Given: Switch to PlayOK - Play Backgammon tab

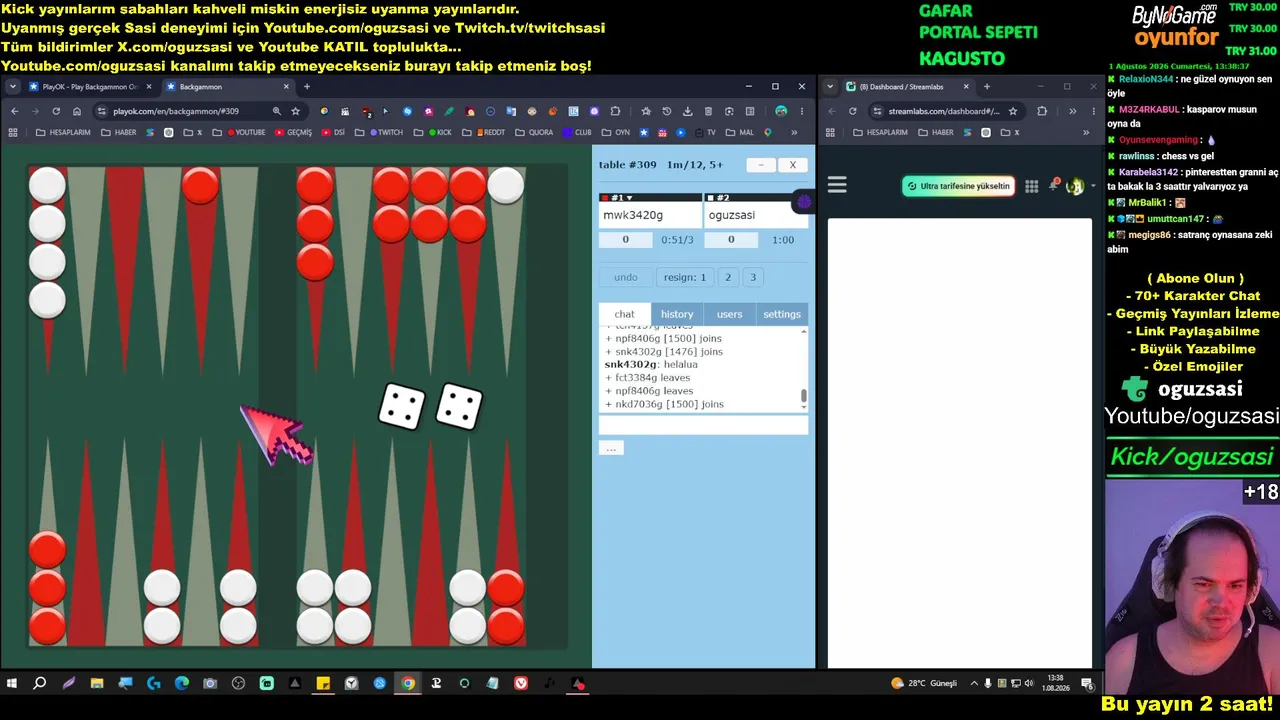Looking at the screenshot, I should click(x=90, y=87).
